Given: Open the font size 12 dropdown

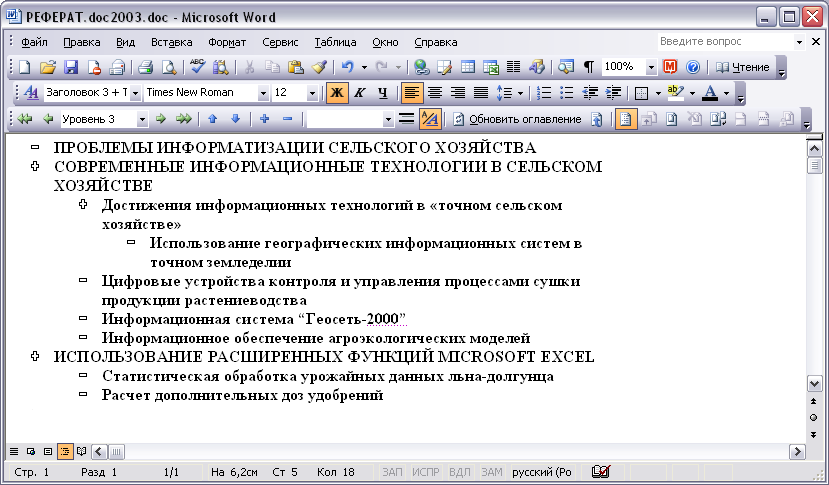Looking at the screenshot, I should pos(312,93).
